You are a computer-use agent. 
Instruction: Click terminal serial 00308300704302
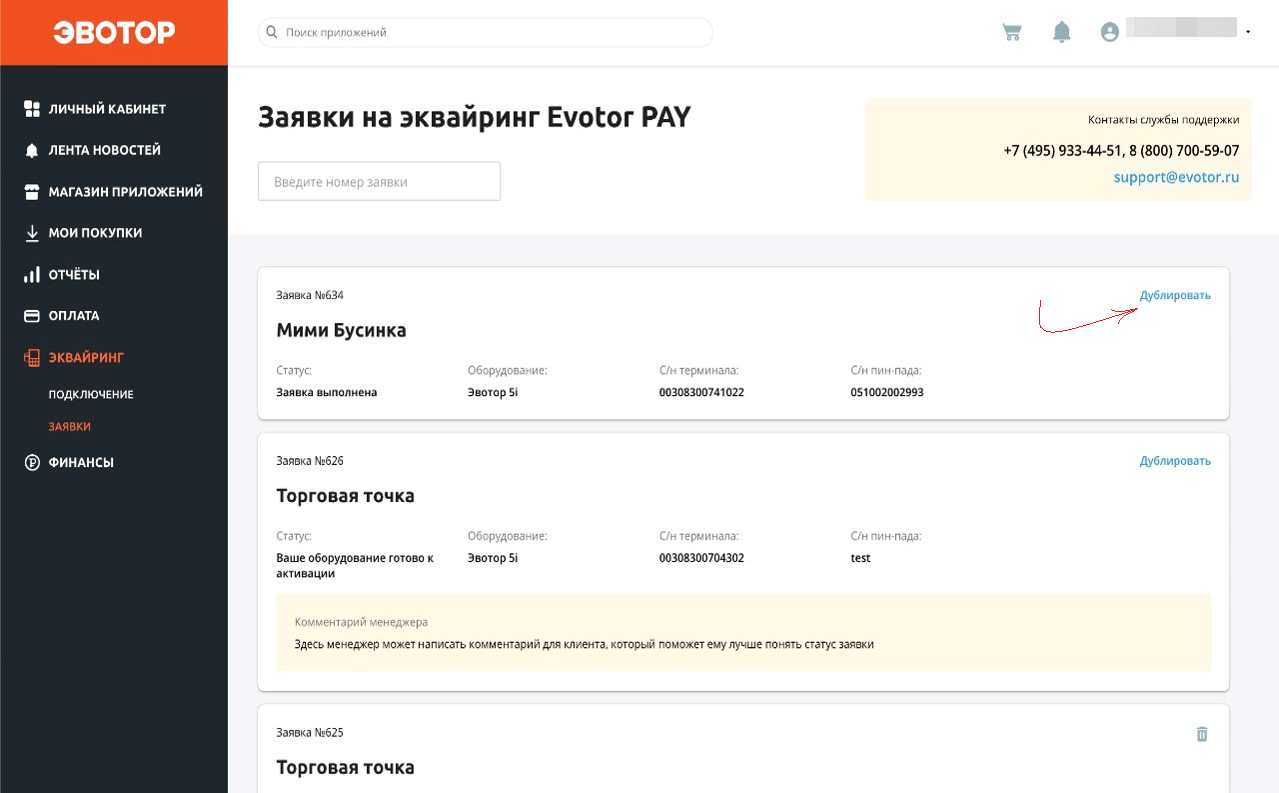(x=702, y=558)
